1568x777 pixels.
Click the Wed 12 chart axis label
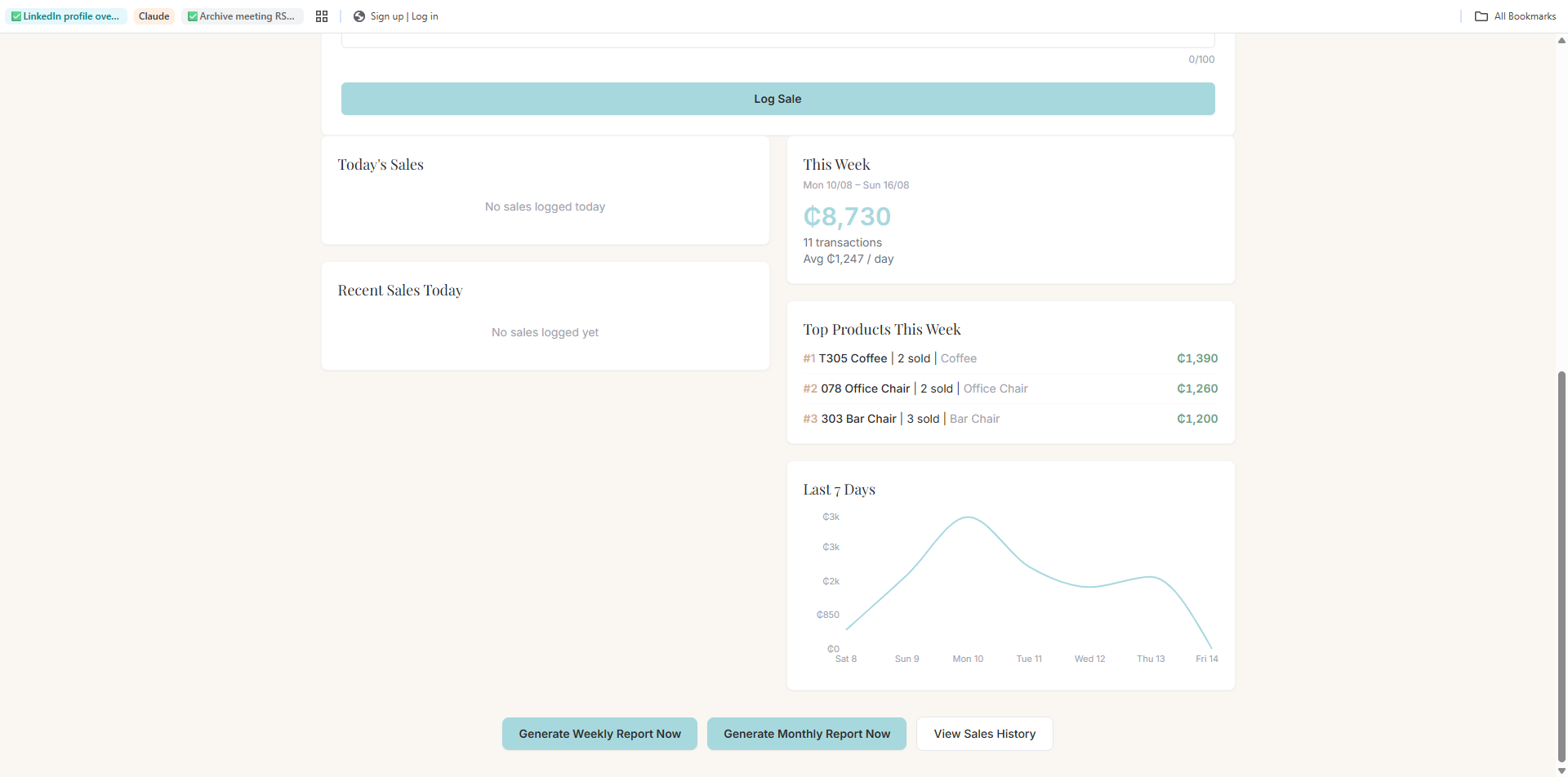point(1089,659)
